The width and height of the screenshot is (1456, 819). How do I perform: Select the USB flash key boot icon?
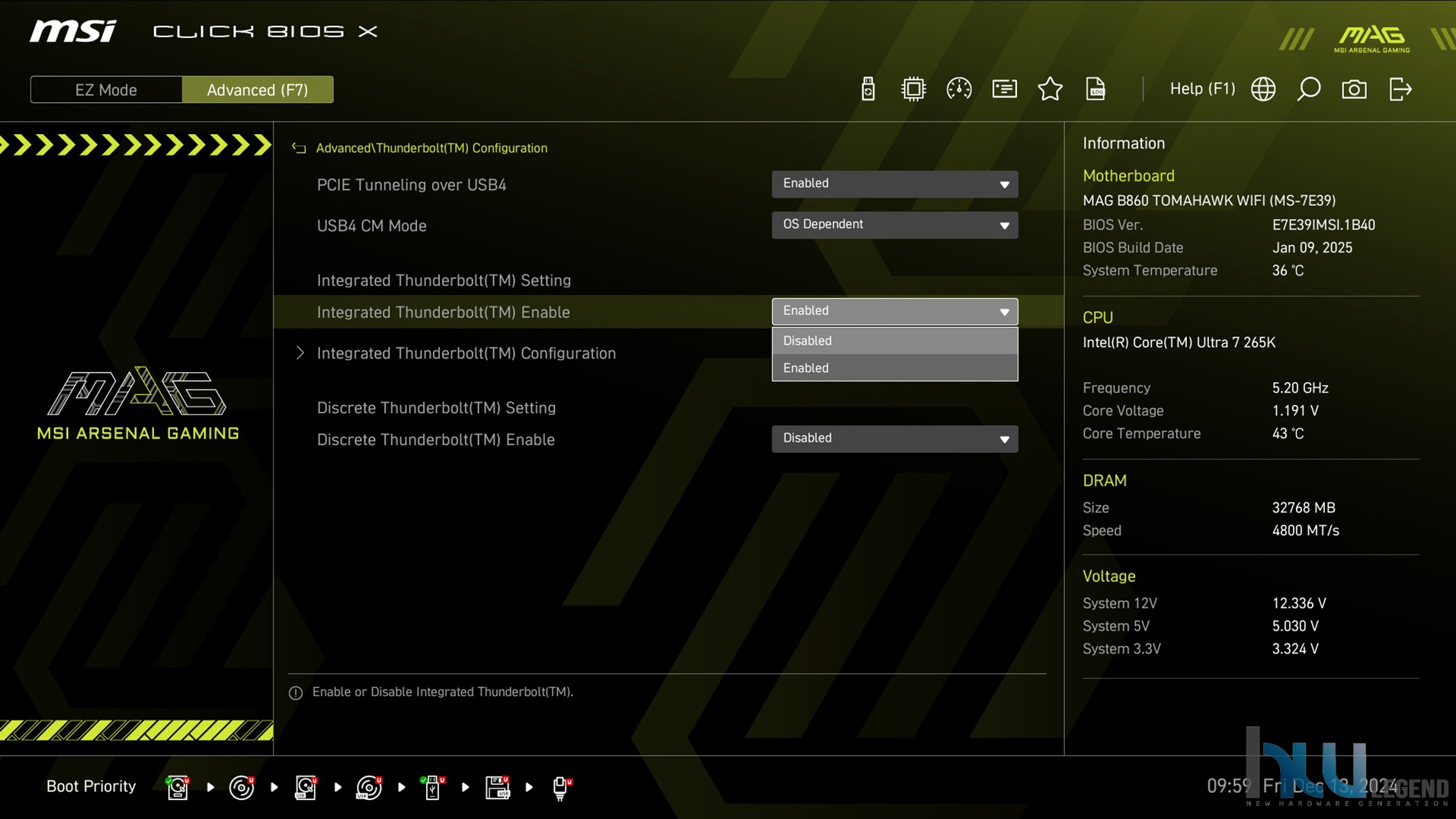click(x=433, y=787)
